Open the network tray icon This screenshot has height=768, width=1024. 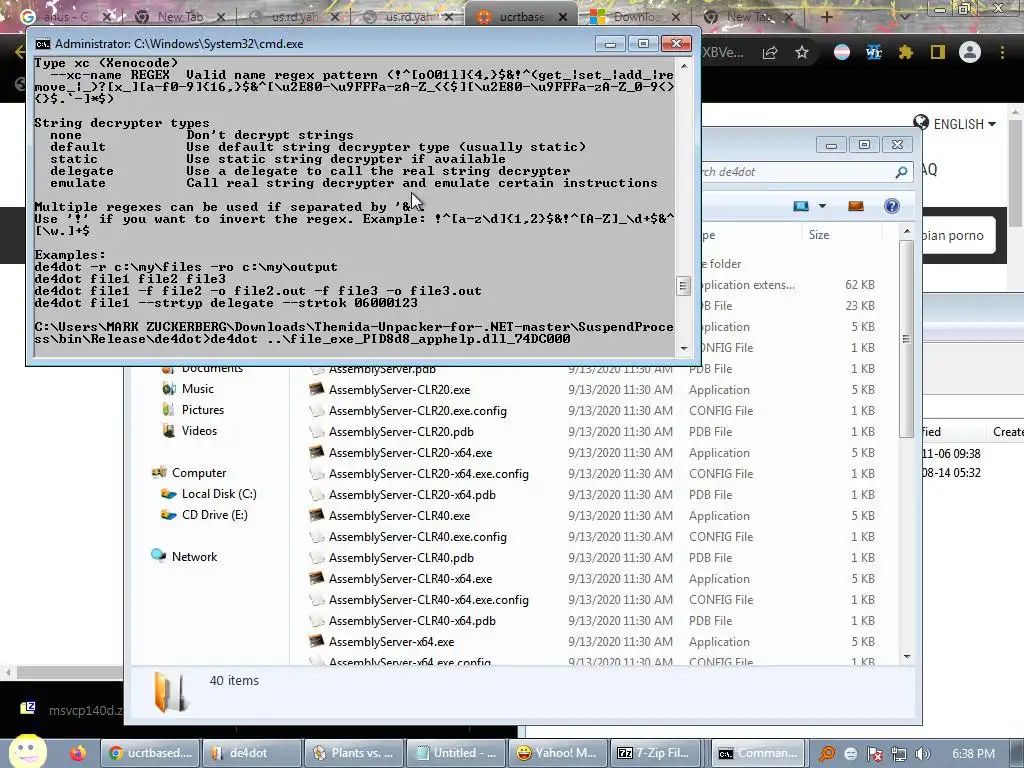click(899, 754)
